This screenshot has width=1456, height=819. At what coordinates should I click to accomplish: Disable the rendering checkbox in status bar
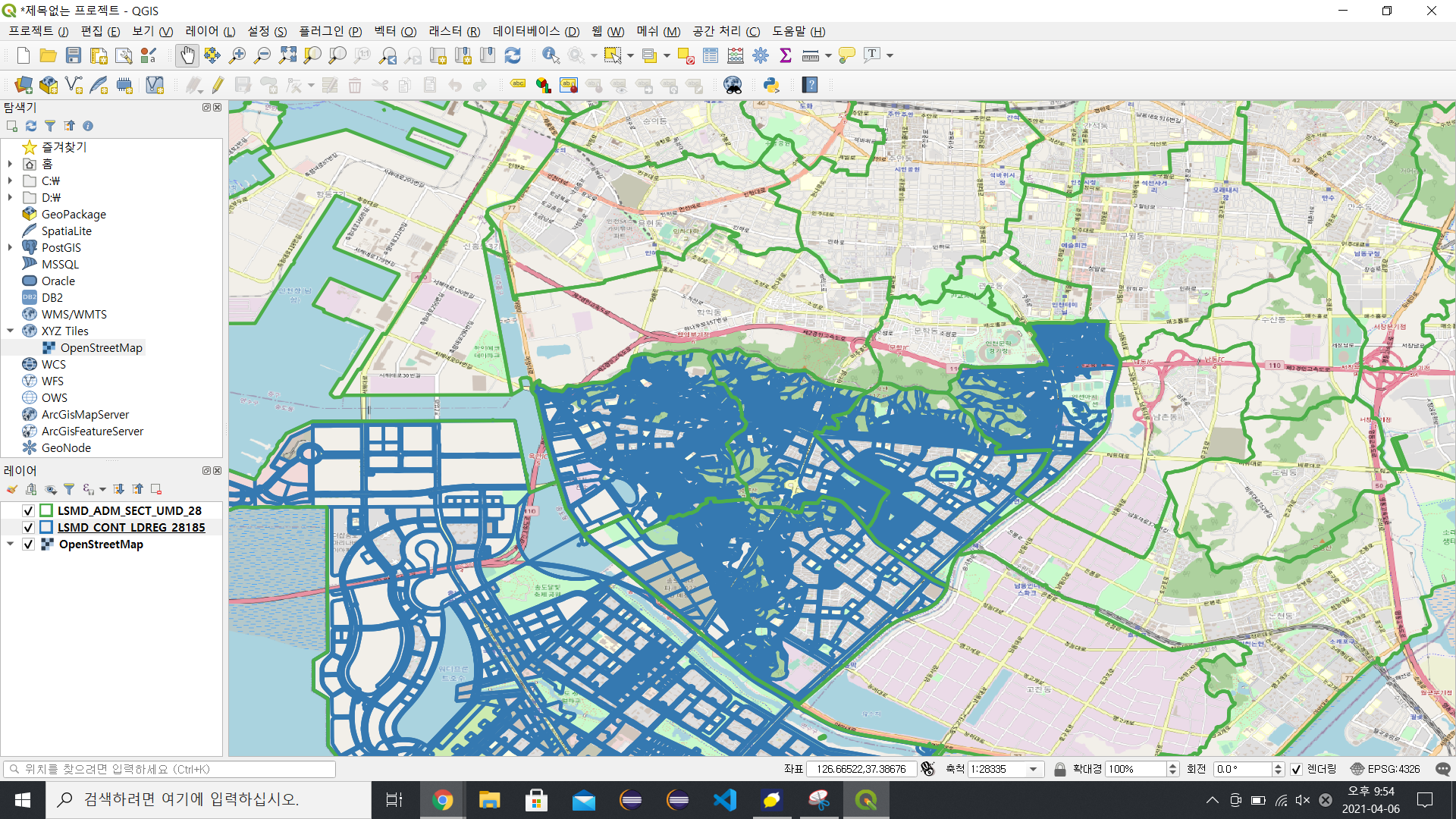(x=1296, y=769)
